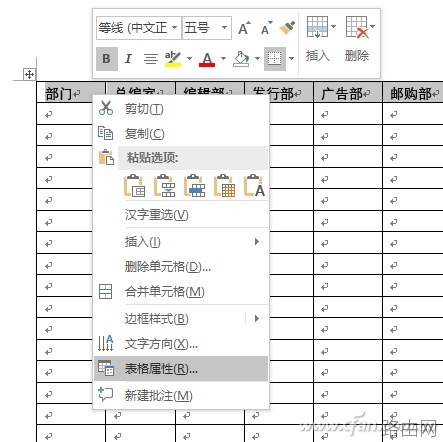Click the third paste option icon

coord(194,186)
